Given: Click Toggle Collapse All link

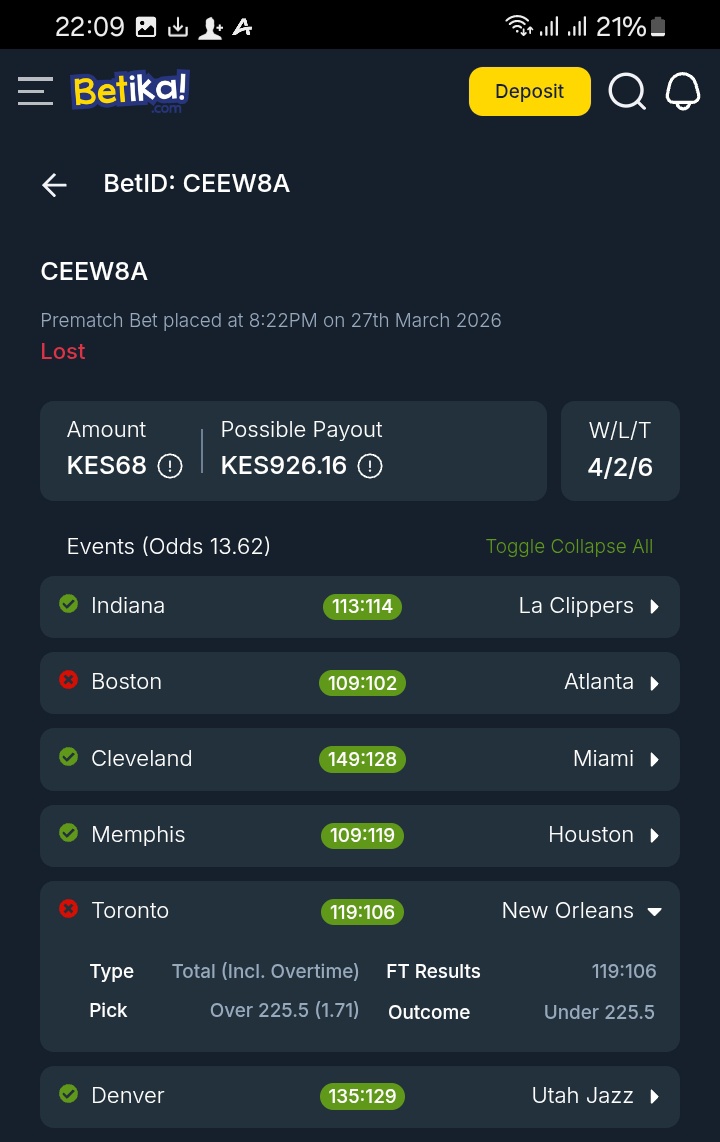Looking at the screenshot, I should [x=569, y=546].
